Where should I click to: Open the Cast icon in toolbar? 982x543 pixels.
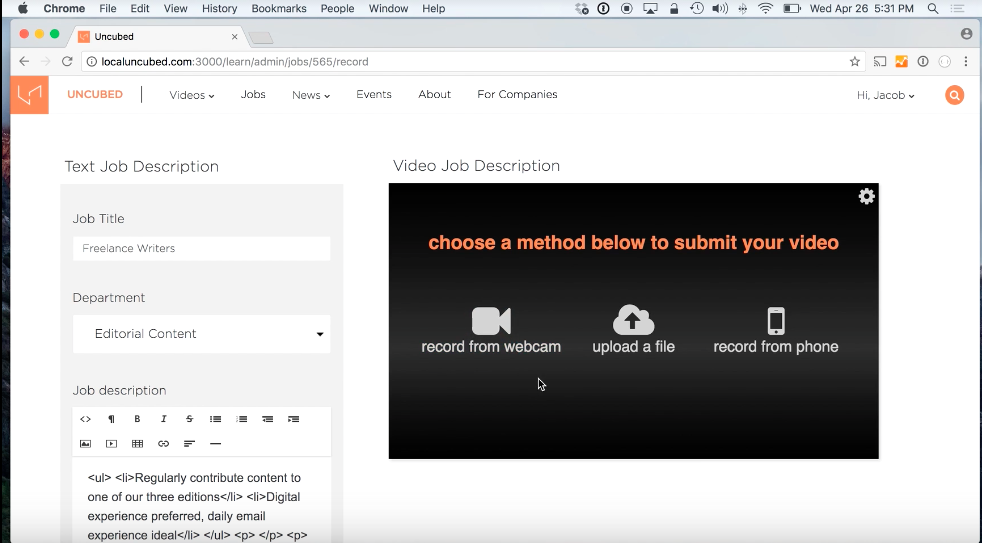coord(880,61)
